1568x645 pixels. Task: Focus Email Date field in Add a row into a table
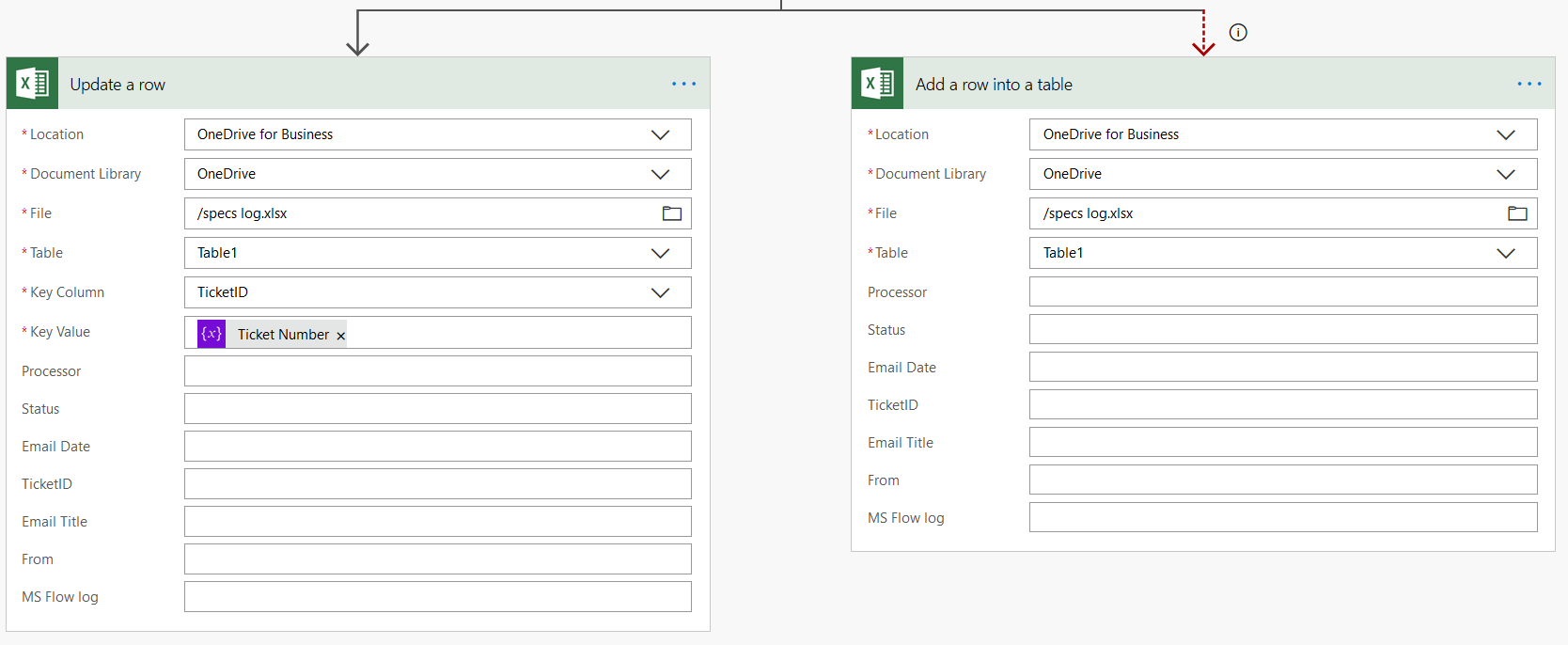click(1283, 367)
